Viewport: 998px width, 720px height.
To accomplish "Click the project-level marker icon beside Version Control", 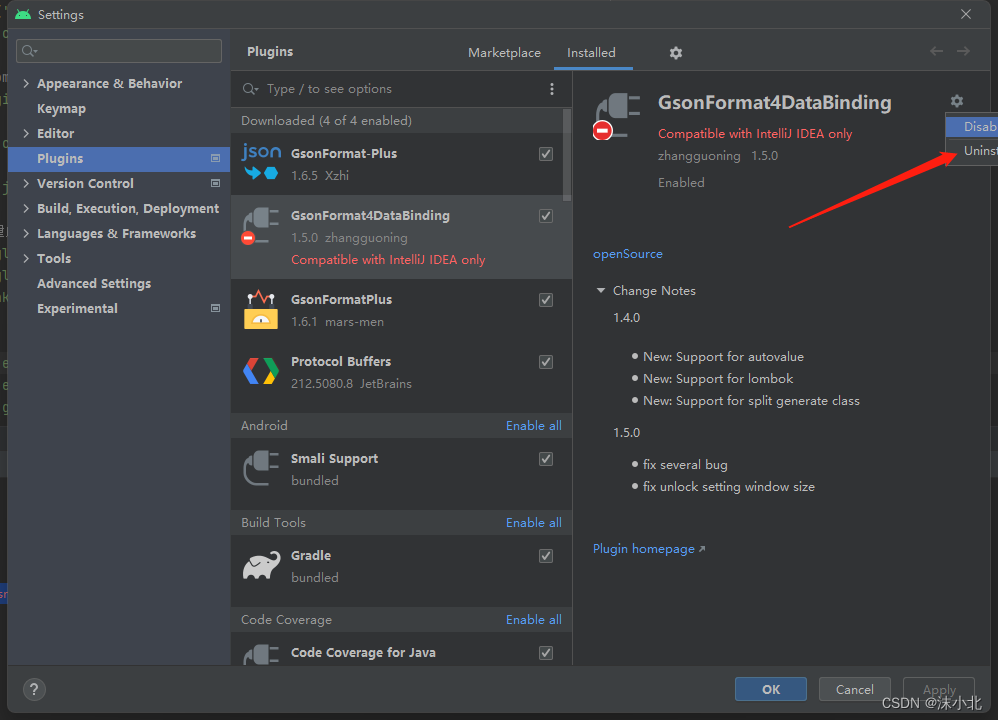I will pyautogui.click(x=216, y=183).
